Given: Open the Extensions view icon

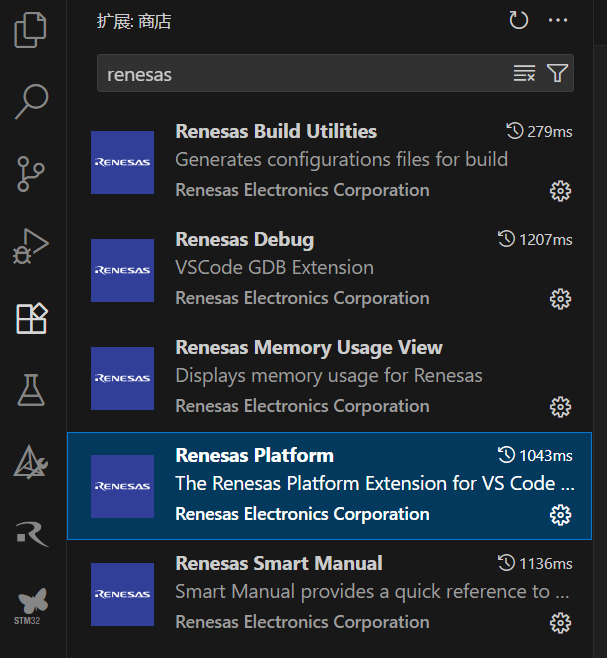Looking at the screenshot, I should (31, 318).
